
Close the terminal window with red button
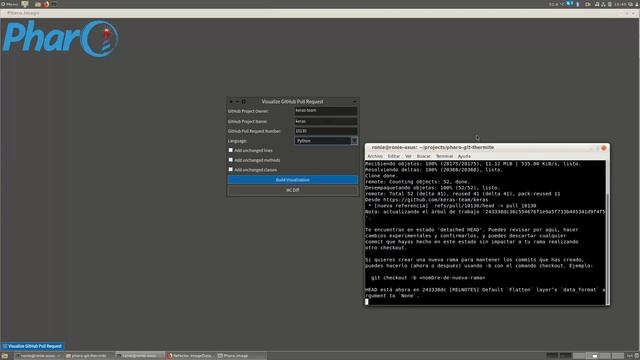[604, 148]
